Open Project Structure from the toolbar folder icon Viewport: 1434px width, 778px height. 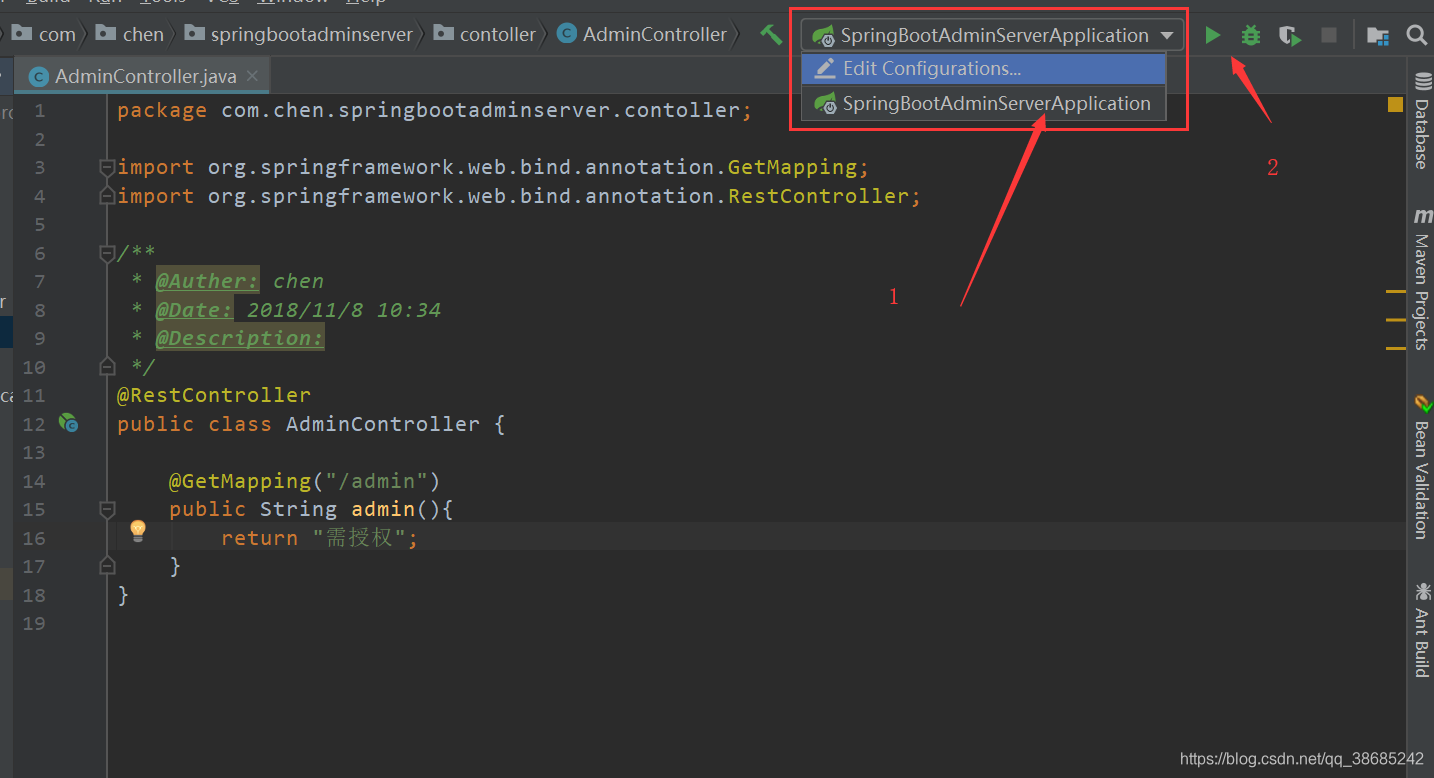1378,36
